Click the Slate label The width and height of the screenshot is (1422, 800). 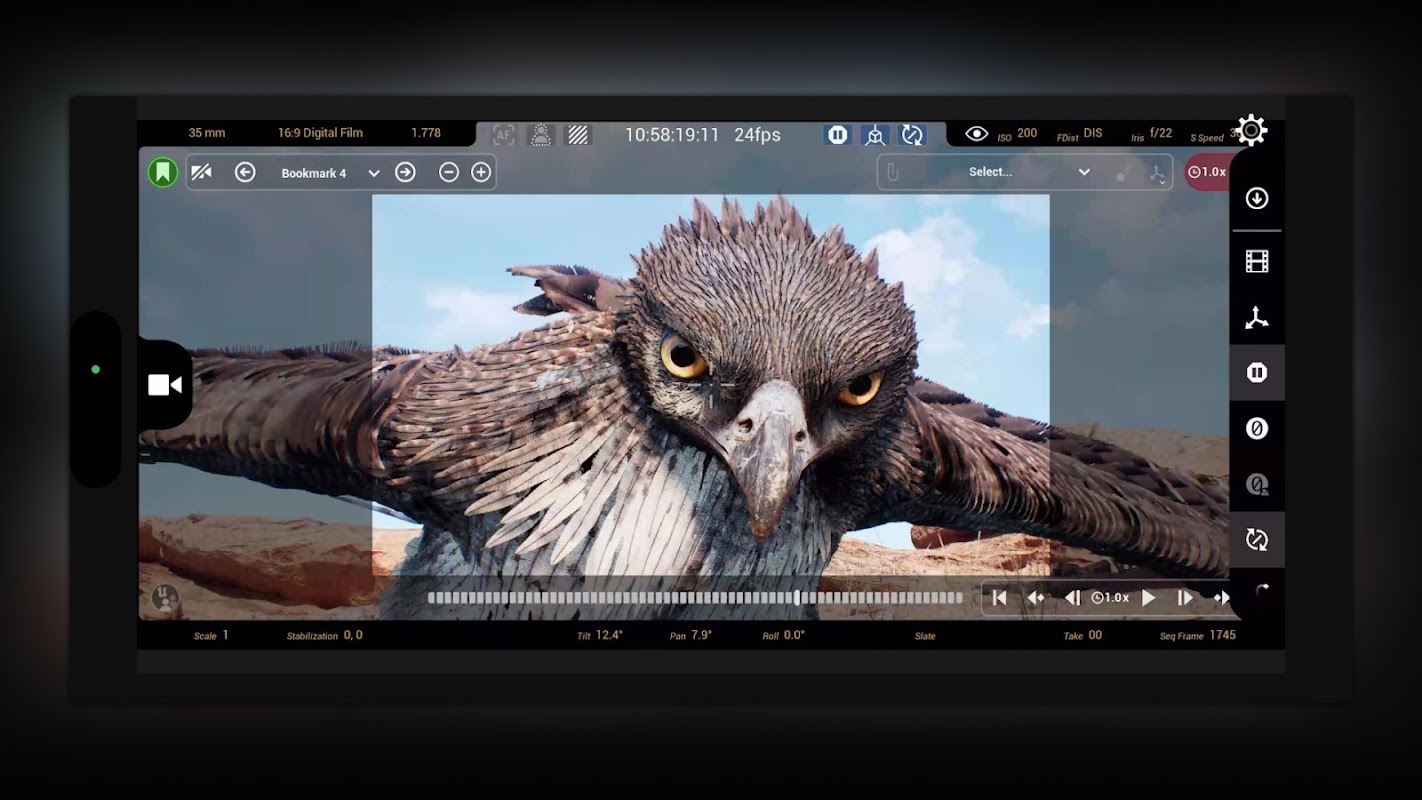pos(925,636)
